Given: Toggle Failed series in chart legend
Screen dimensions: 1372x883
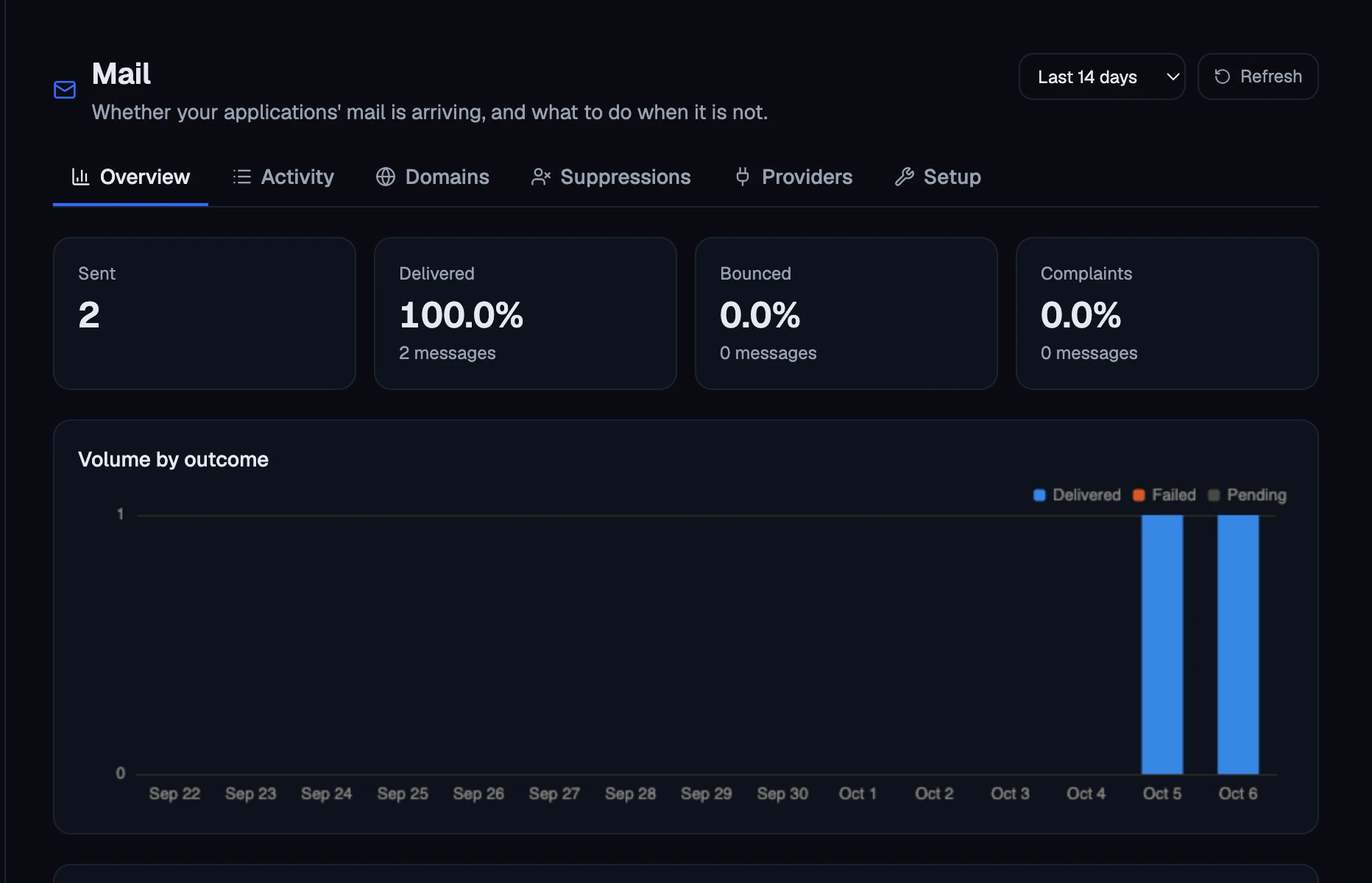Looking at the screenshot, I should 1164,495.
